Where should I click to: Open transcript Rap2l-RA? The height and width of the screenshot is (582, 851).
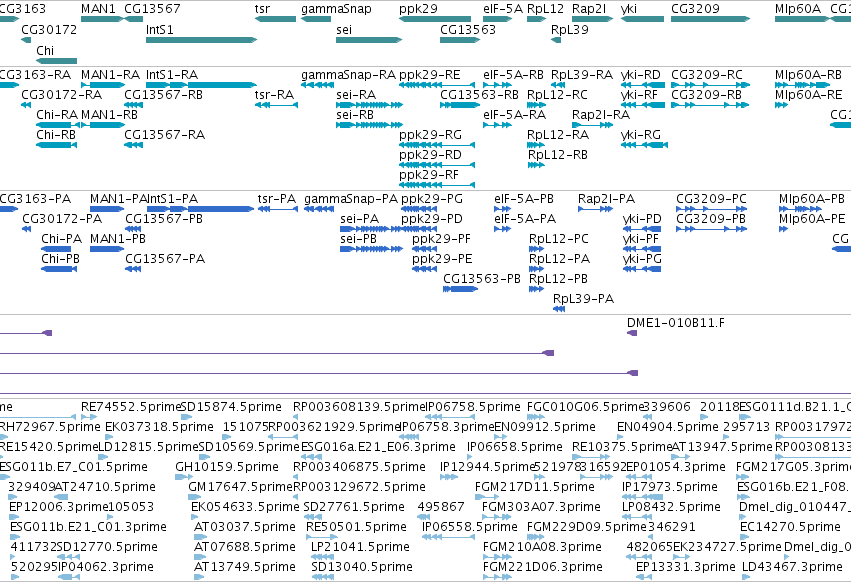[601, 115]
